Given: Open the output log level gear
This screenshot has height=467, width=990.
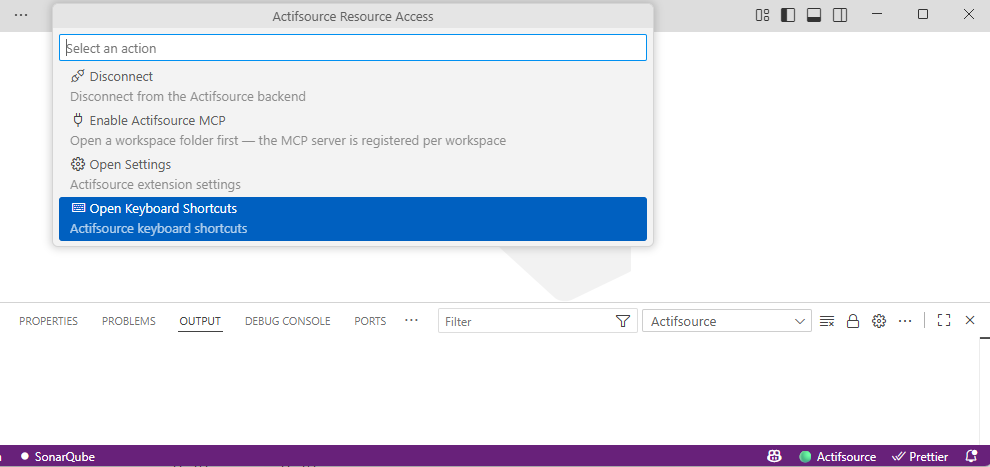Looking at the screenshot, I should coord(879,321).
